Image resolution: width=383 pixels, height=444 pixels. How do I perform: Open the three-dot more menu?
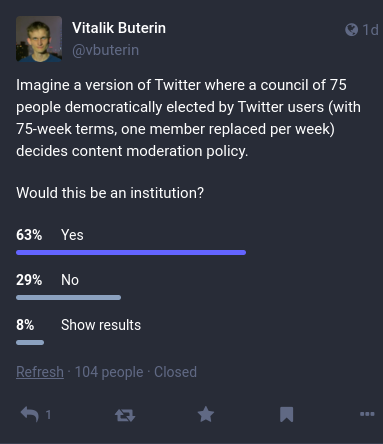pyautogui.click(x=367, y=414)
